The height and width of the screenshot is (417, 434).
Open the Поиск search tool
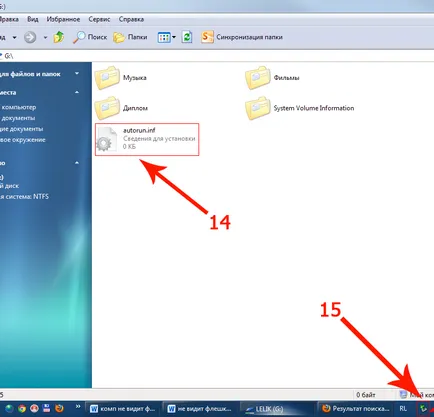click(x=90, y=37)
